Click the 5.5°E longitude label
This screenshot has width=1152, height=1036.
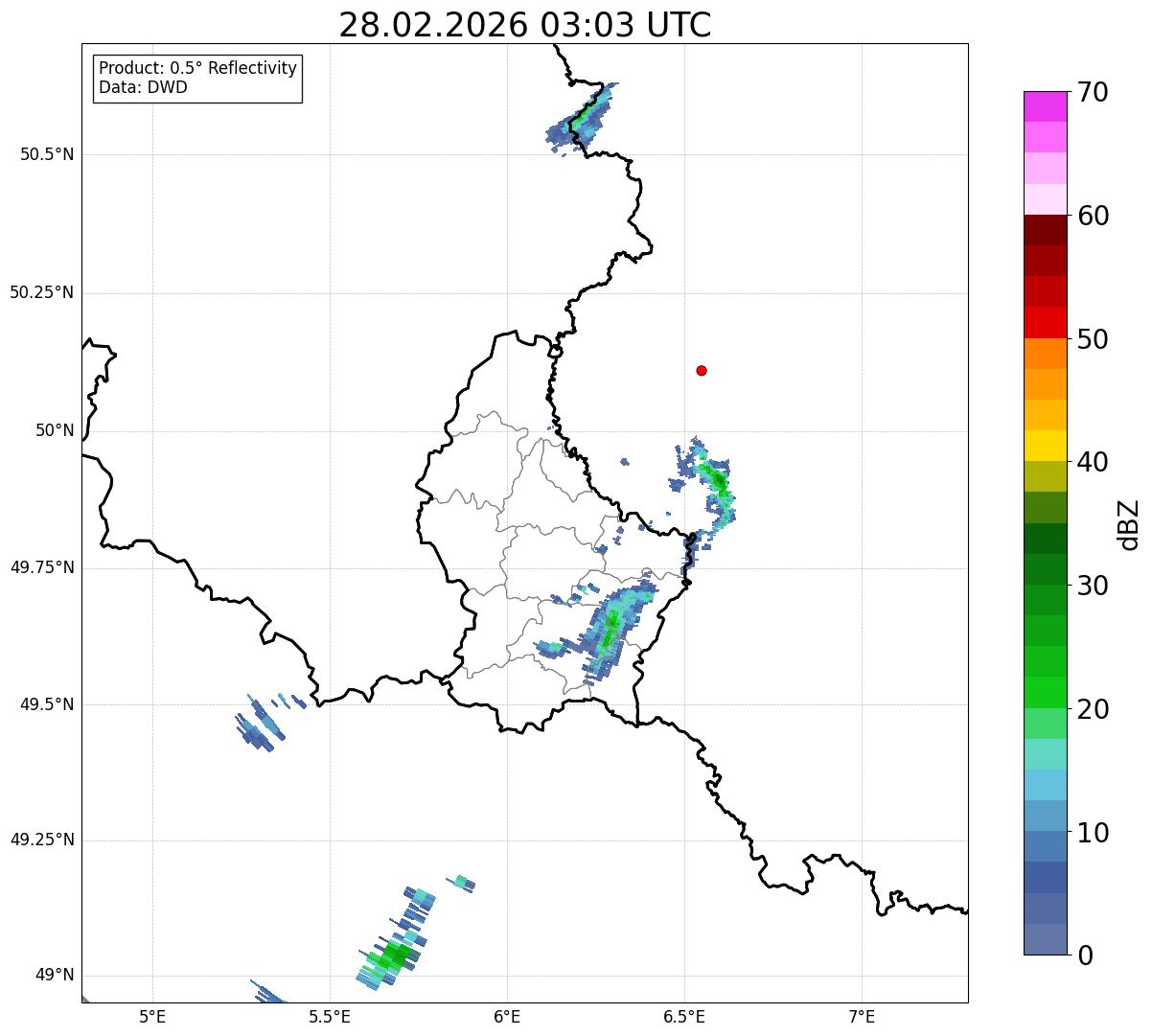pyautogui.click(x=330, y=1016)
